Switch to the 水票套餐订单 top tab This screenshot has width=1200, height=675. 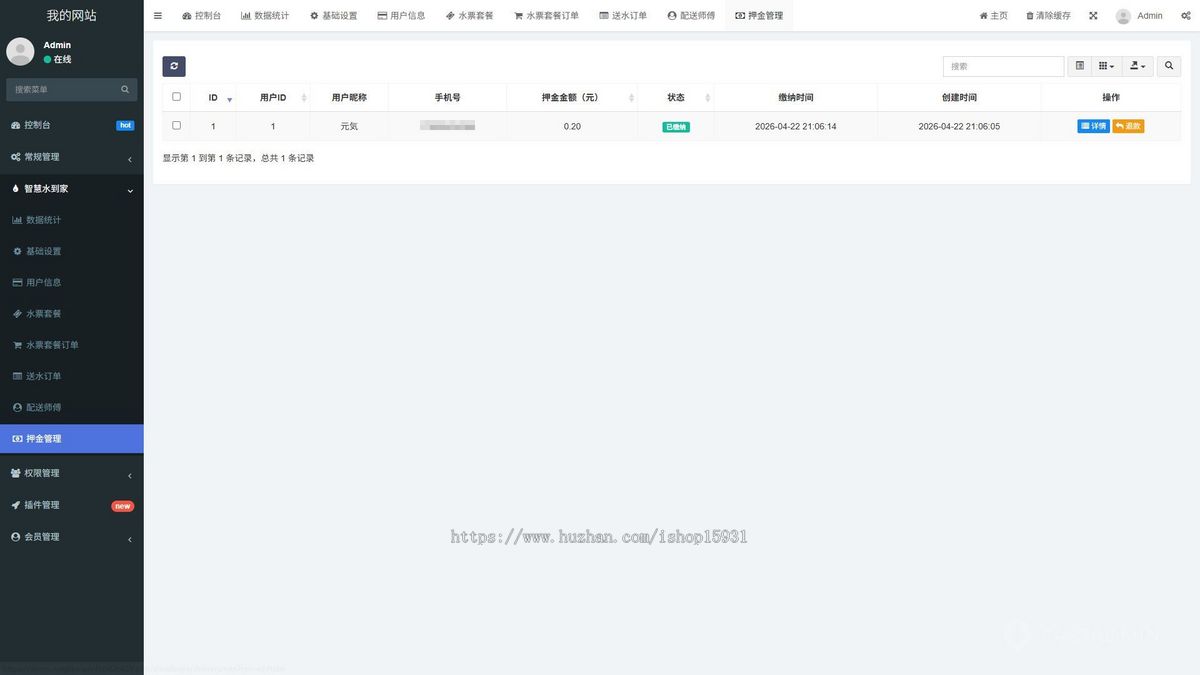(x=547, y=16)
